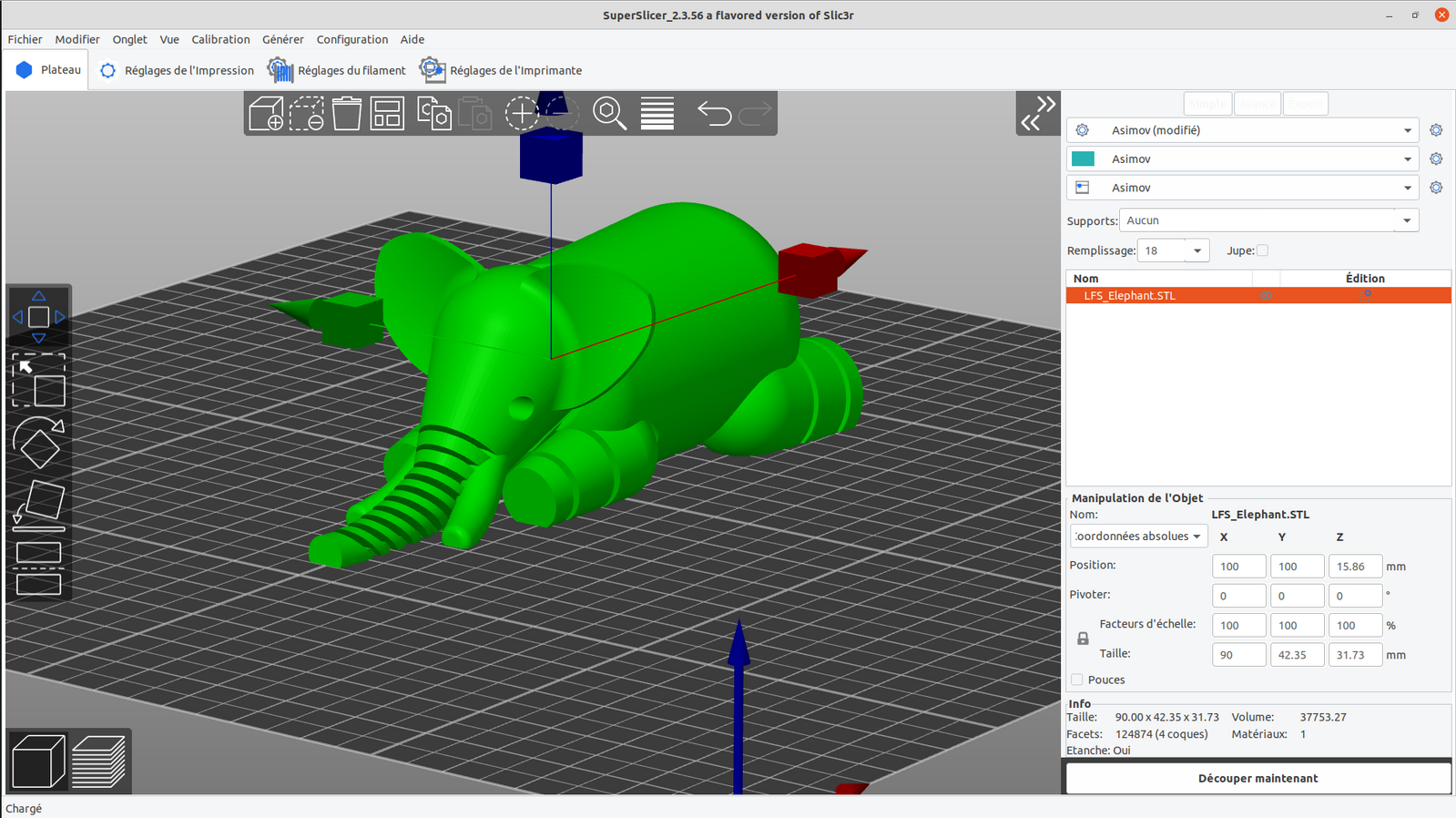1456x818 pixels.
Task: Open the coordonnées absolues dropdown
Action: [x=1138, y=537]
